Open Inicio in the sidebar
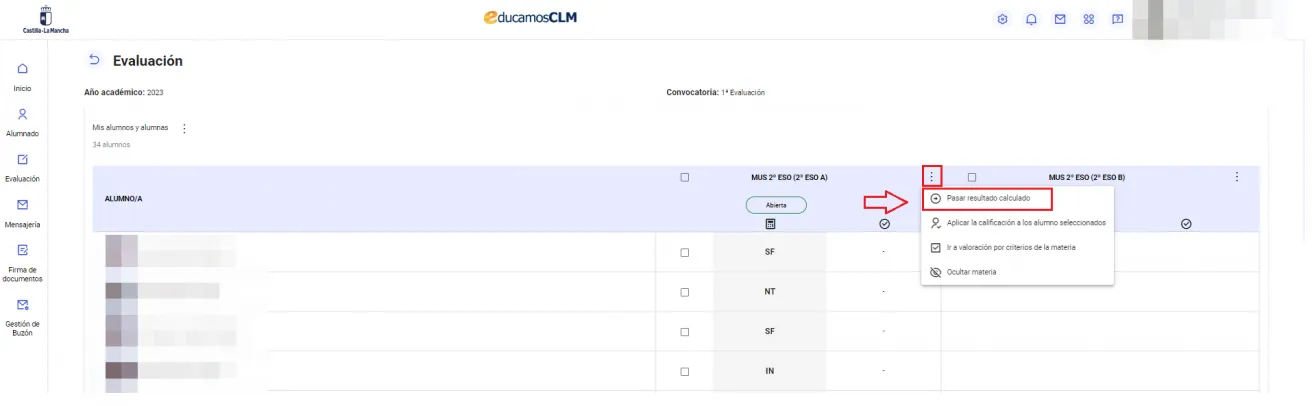This screenshot has height=406, width=1312. click(22, 78)
